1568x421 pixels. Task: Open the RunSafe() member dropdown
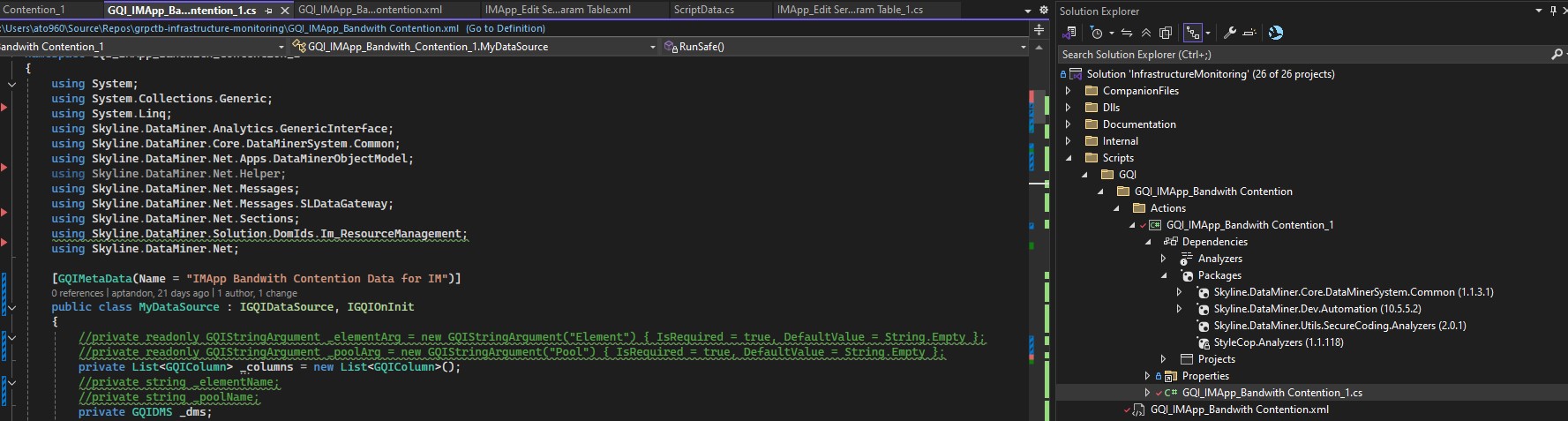(1024, 47)
